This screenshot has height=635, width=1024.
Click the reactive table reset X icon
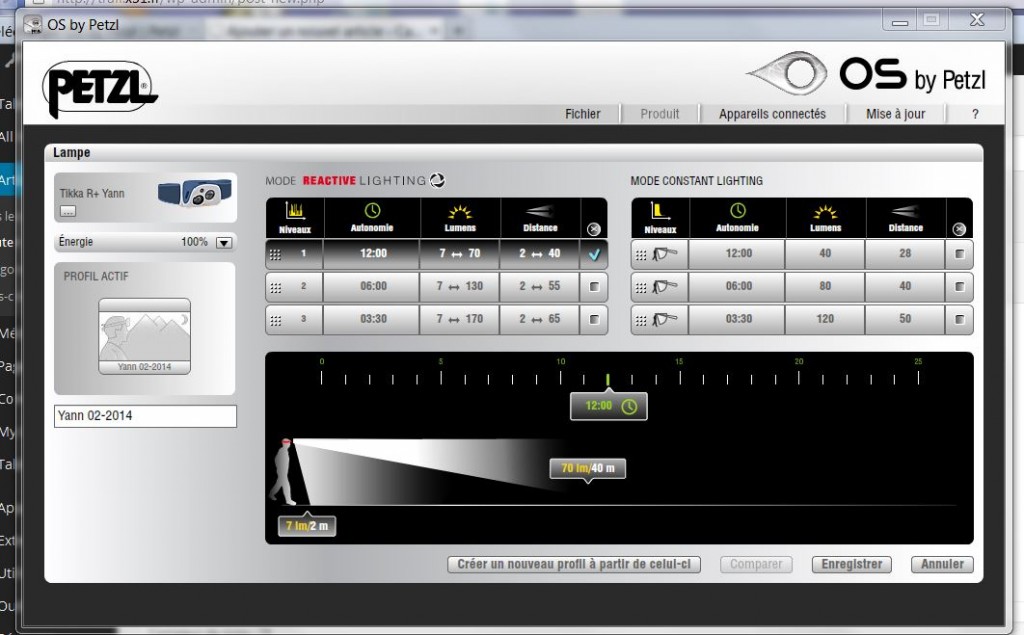594,229
